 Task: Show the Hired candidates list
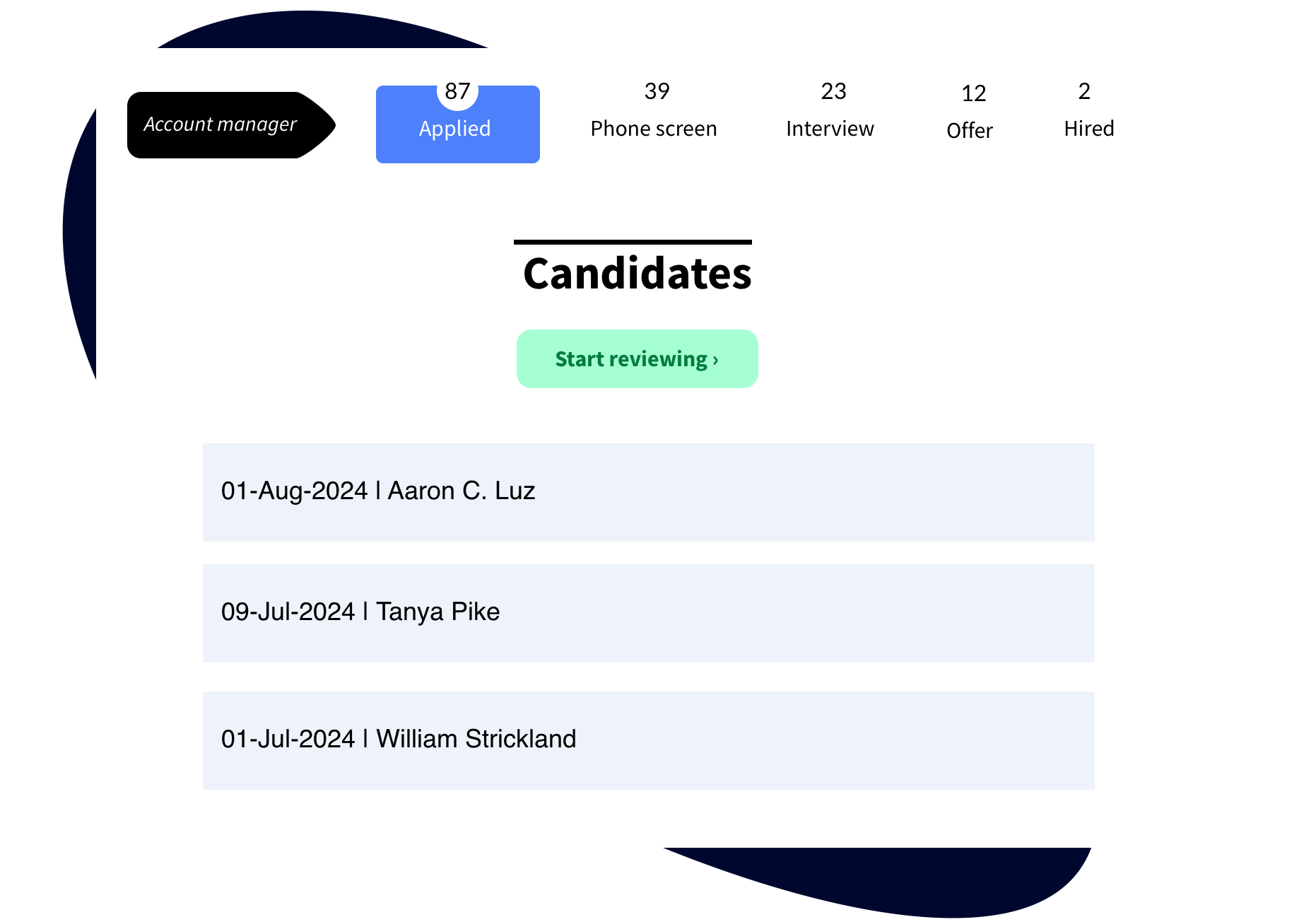(1088, 128)
